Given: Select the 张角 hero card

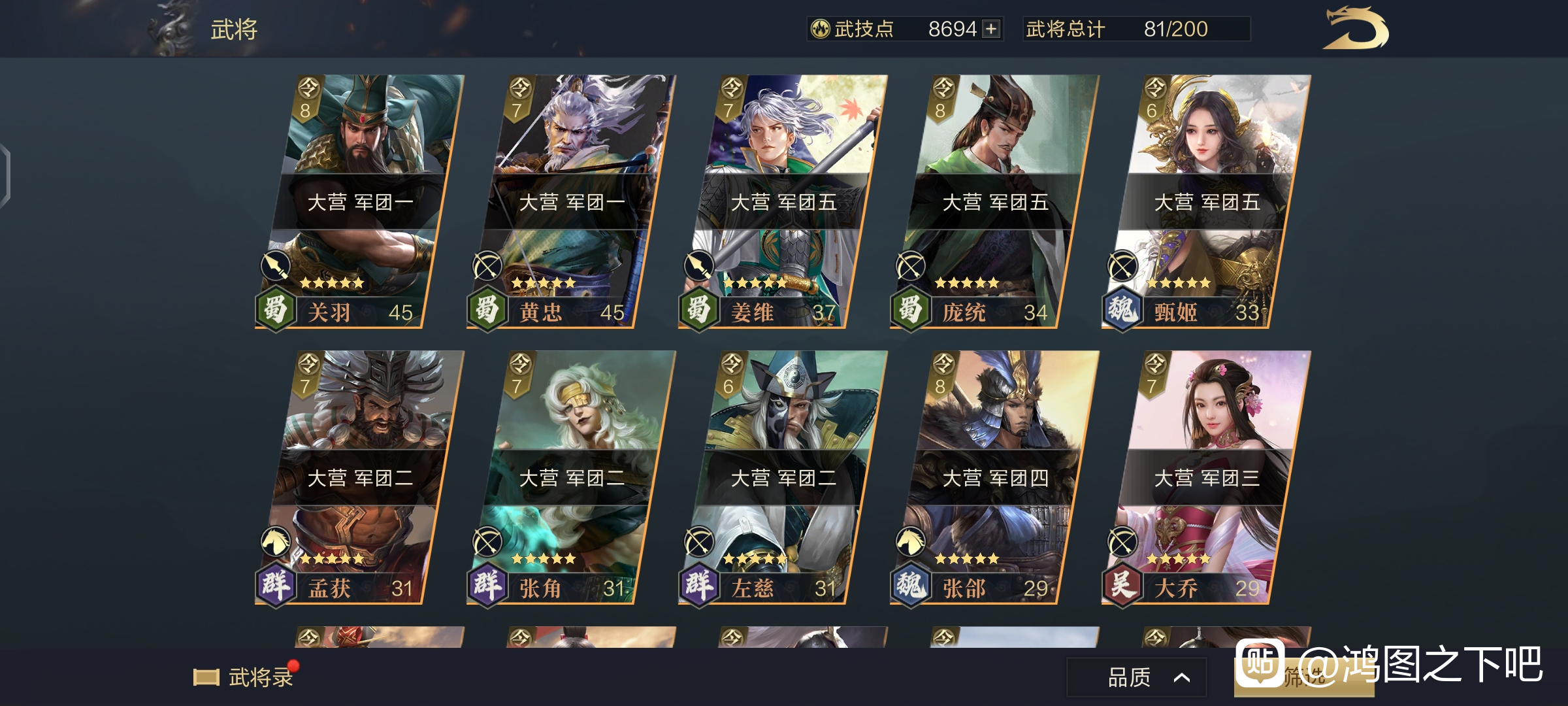Looking at the screenshot, I should pos(568,477).
